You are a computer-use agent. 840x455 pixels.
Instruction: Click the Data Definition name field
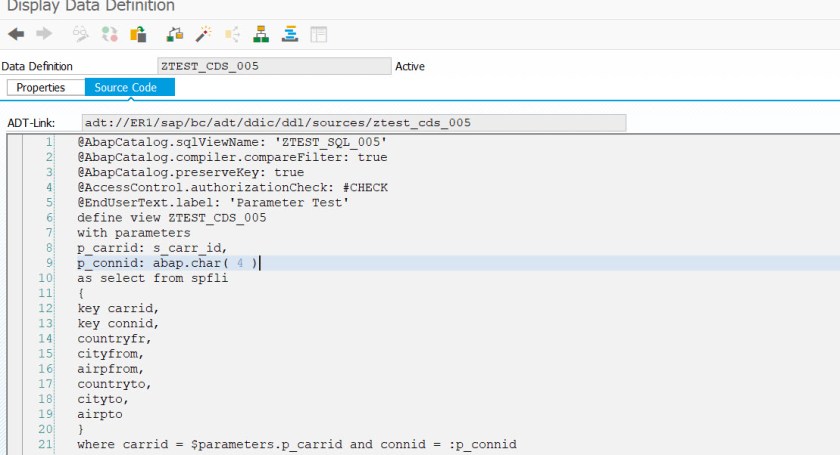pyautogui.click(x=273, y=66)
